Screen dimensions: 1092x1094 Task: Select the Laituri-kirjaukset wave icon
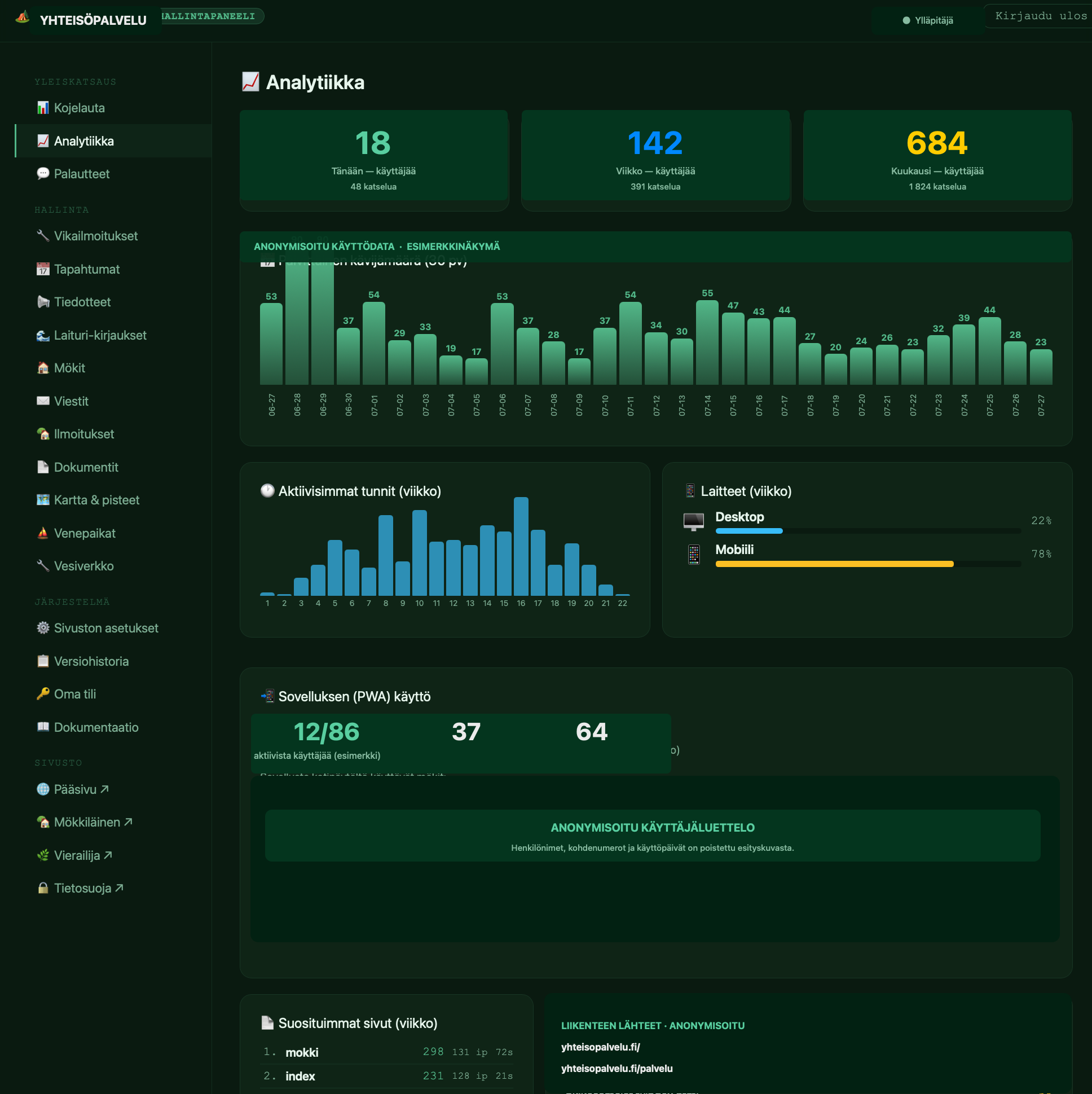click(x=43, y=335)
